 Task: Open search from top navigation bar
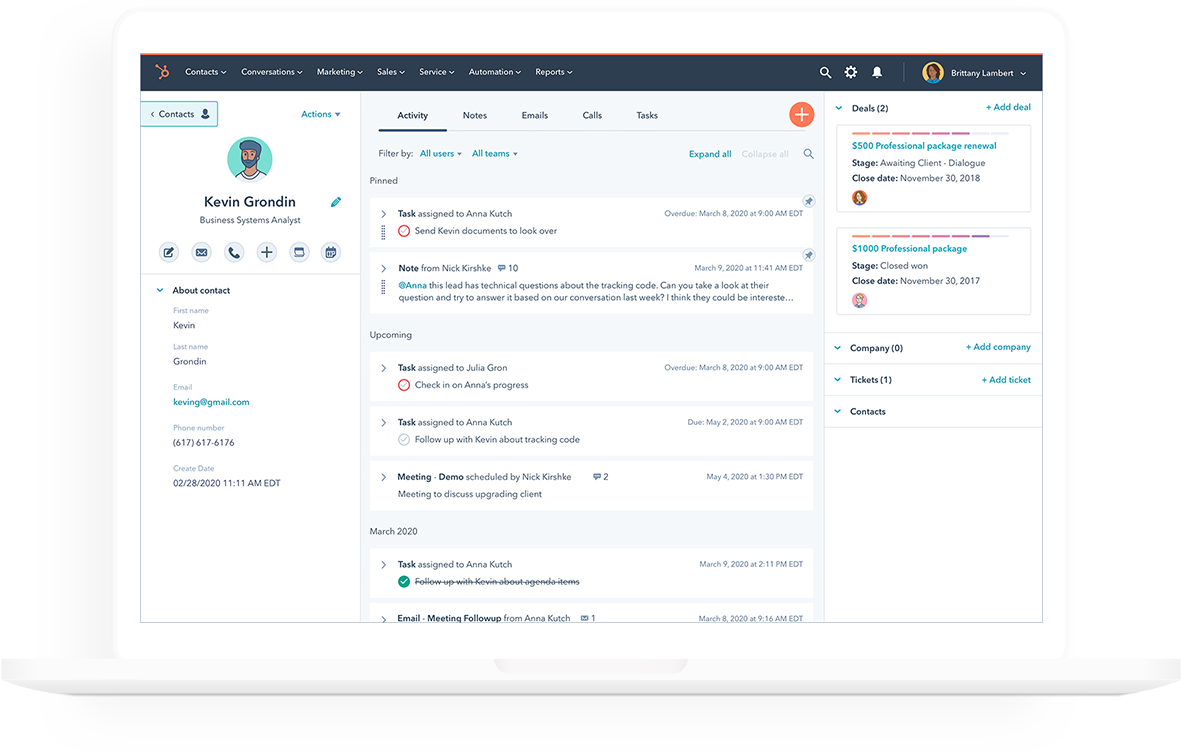click(x=825, y=73)
